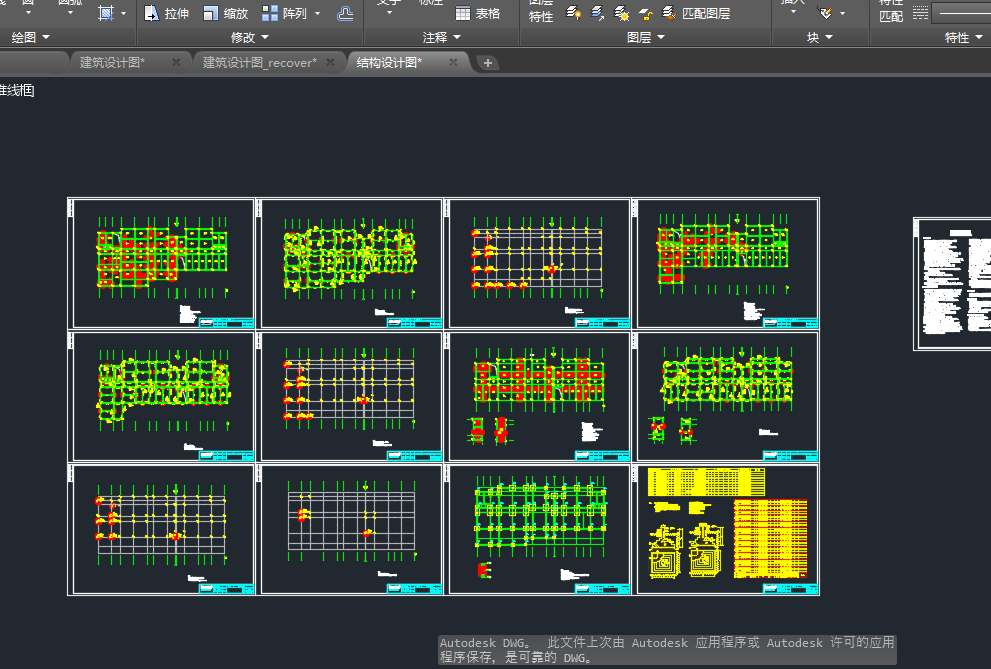Select the 结构设计图* tab

point(389,63)
